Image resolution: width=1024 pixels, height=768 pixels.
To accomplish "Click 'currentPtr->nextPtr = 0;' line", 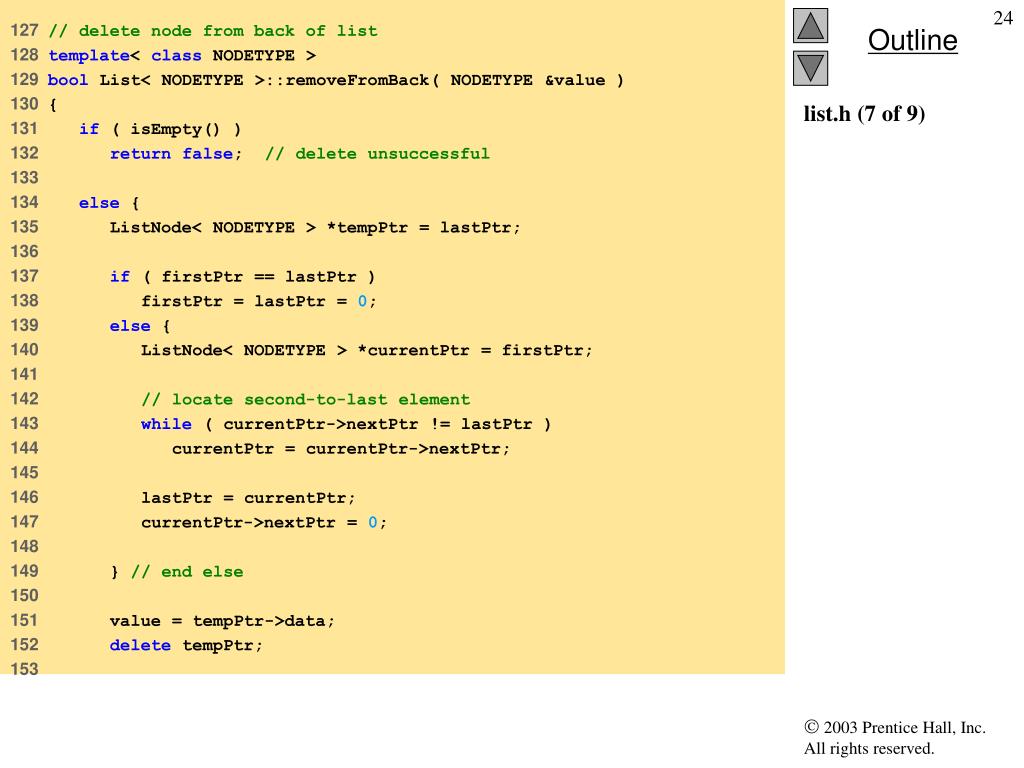I will (264, 522).
